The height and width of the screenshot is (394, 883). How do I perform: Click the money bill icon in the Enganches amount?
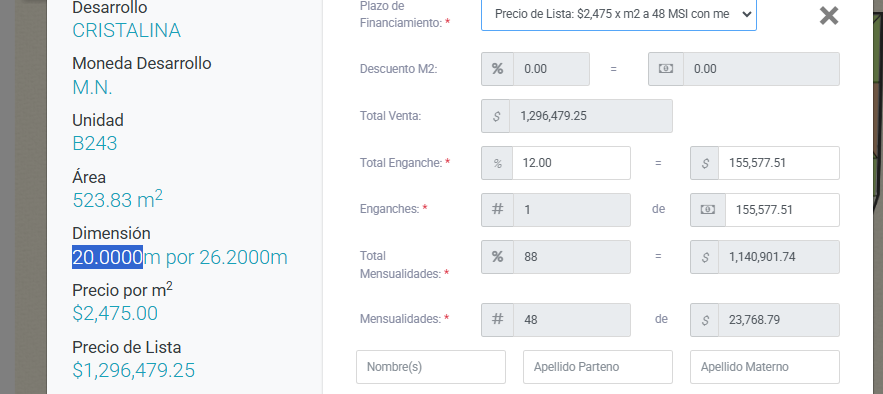(708, 210)
